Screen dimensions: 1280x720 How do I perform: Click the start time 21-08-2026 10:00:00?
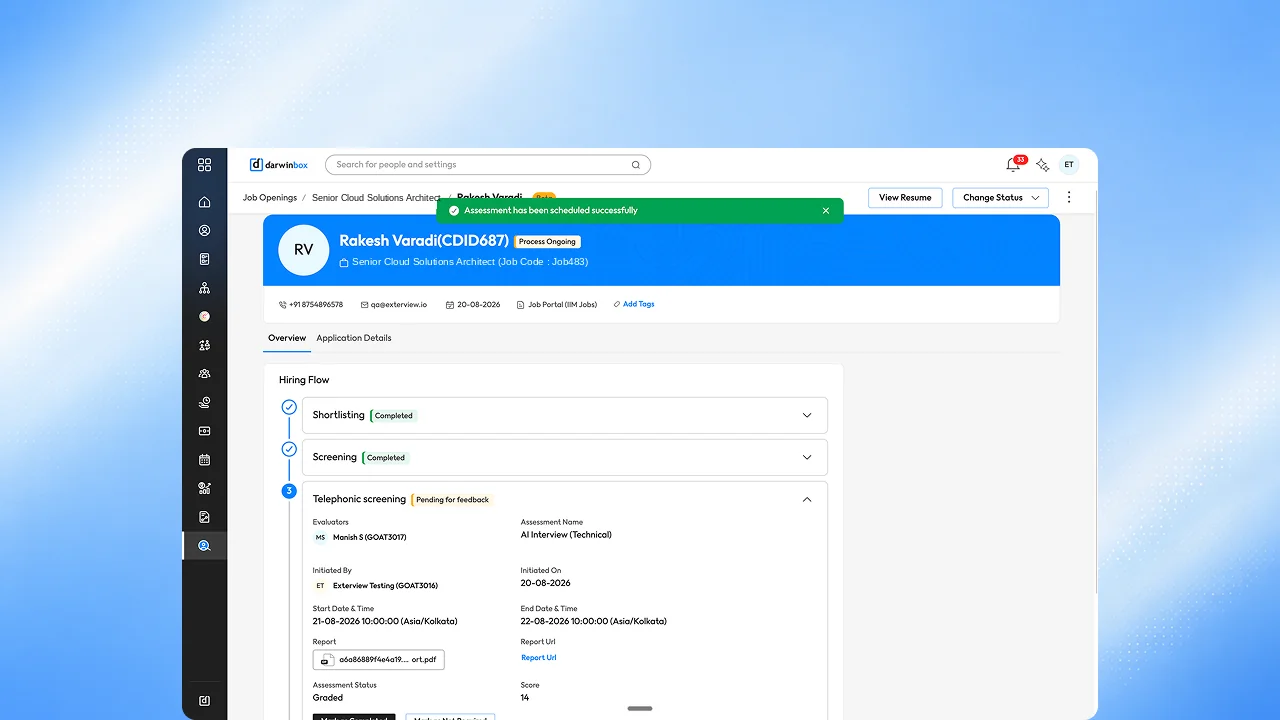click(x=385, y=621)
